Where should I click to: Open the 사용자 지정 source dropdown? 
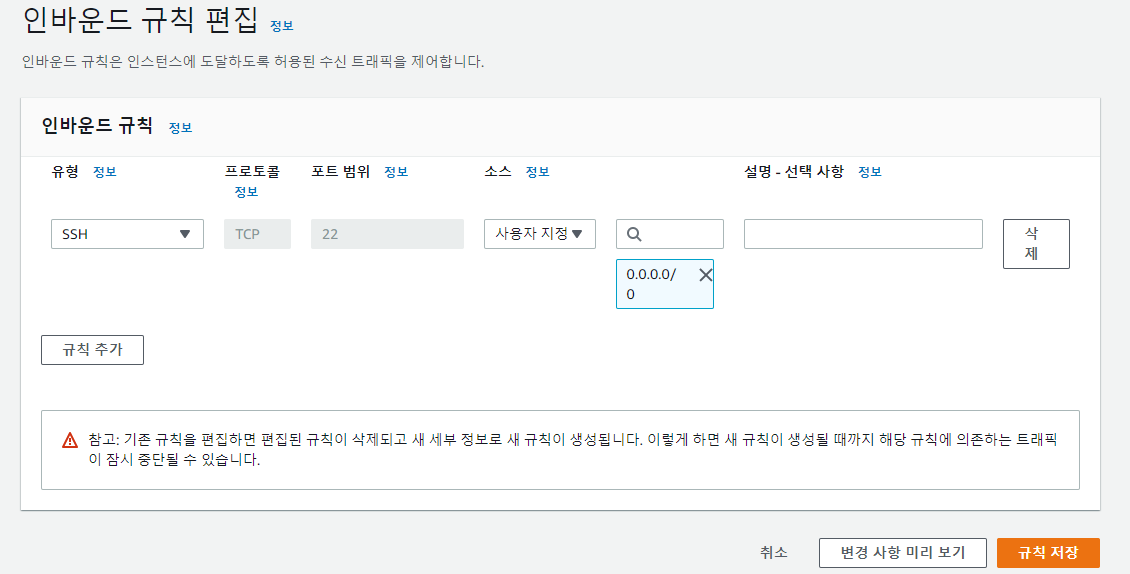click(x=540, y=234)
